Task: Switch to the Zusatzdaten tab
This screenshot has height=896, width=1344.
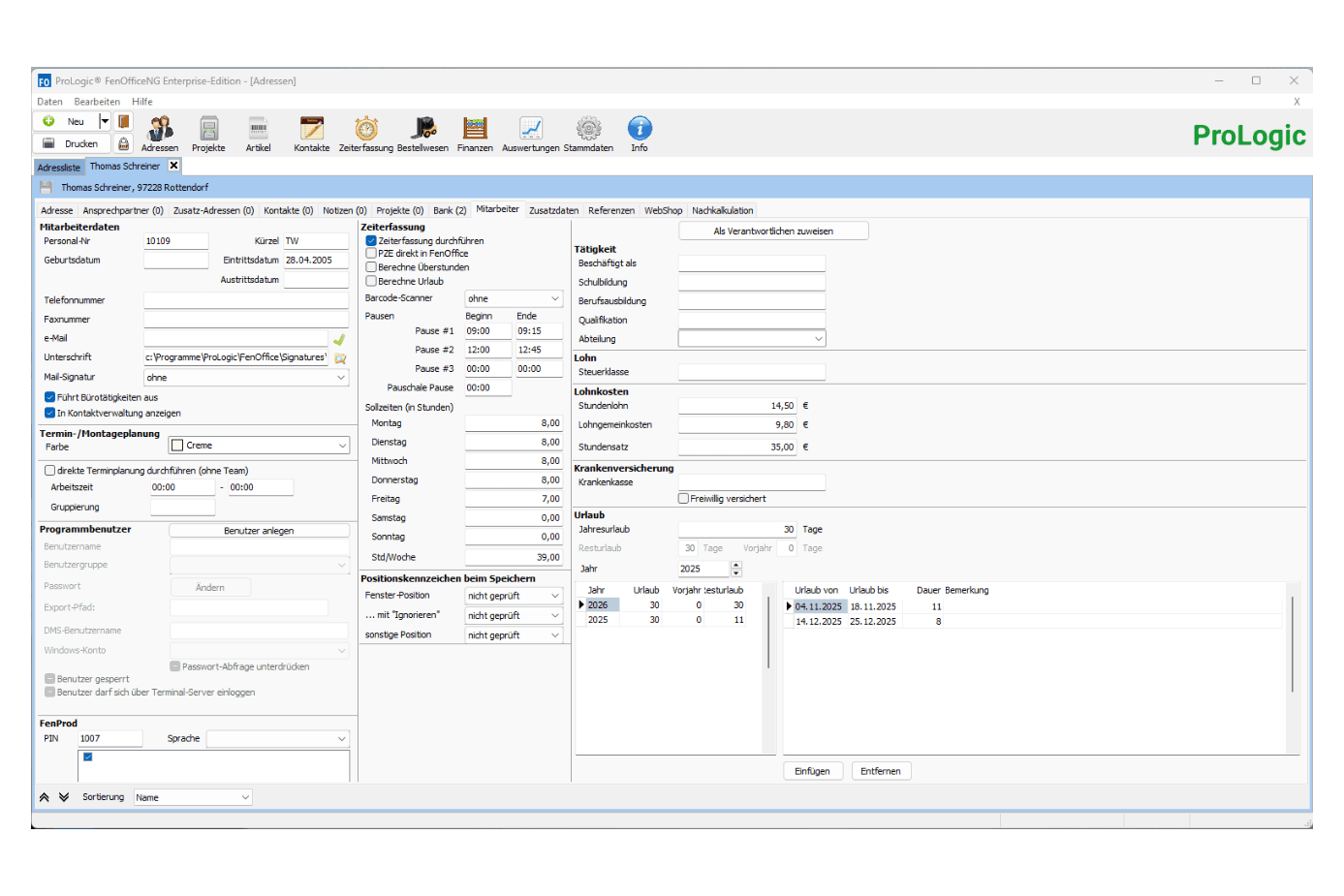Action: tap(553, 210)
